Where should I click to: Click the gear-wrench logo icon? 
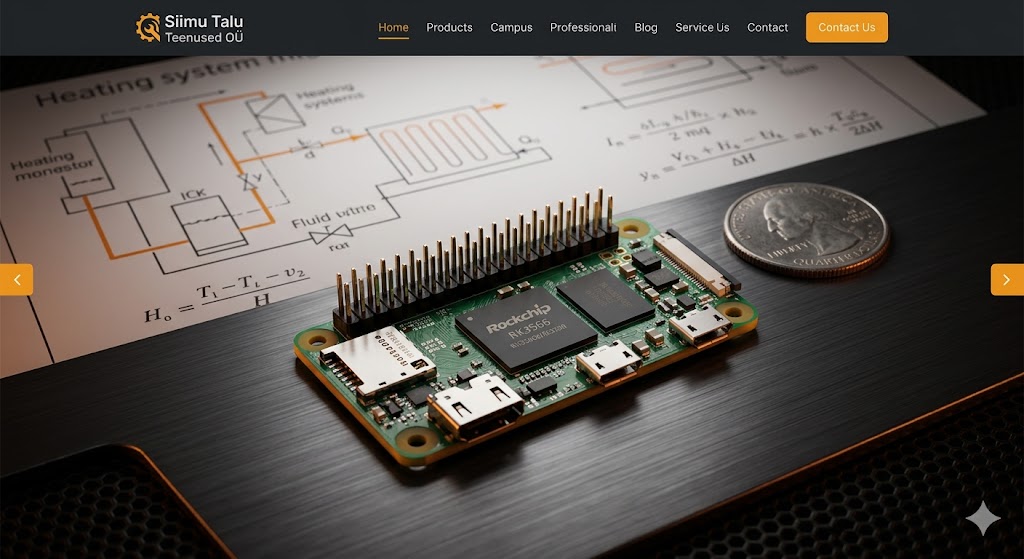tap(148, 27)
